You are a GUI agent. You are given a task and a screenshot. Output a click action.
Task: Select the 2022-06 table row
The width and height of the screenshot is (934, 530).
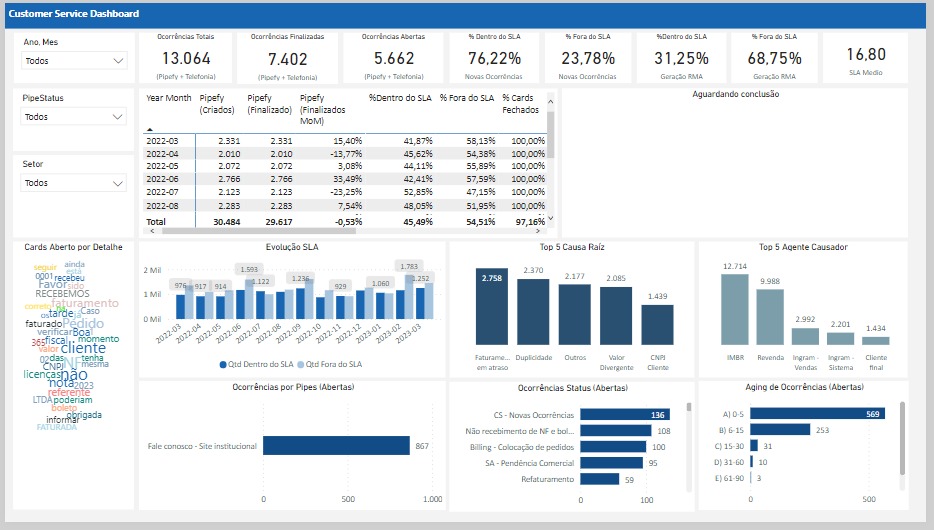345,179
